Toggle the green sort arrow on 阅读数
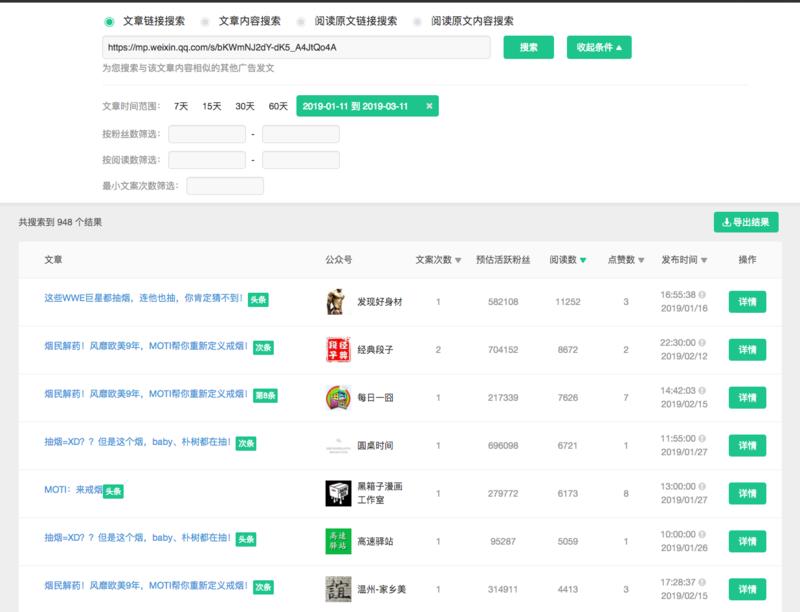The width and height of the screenshot is (800, 612). (584, 258)
